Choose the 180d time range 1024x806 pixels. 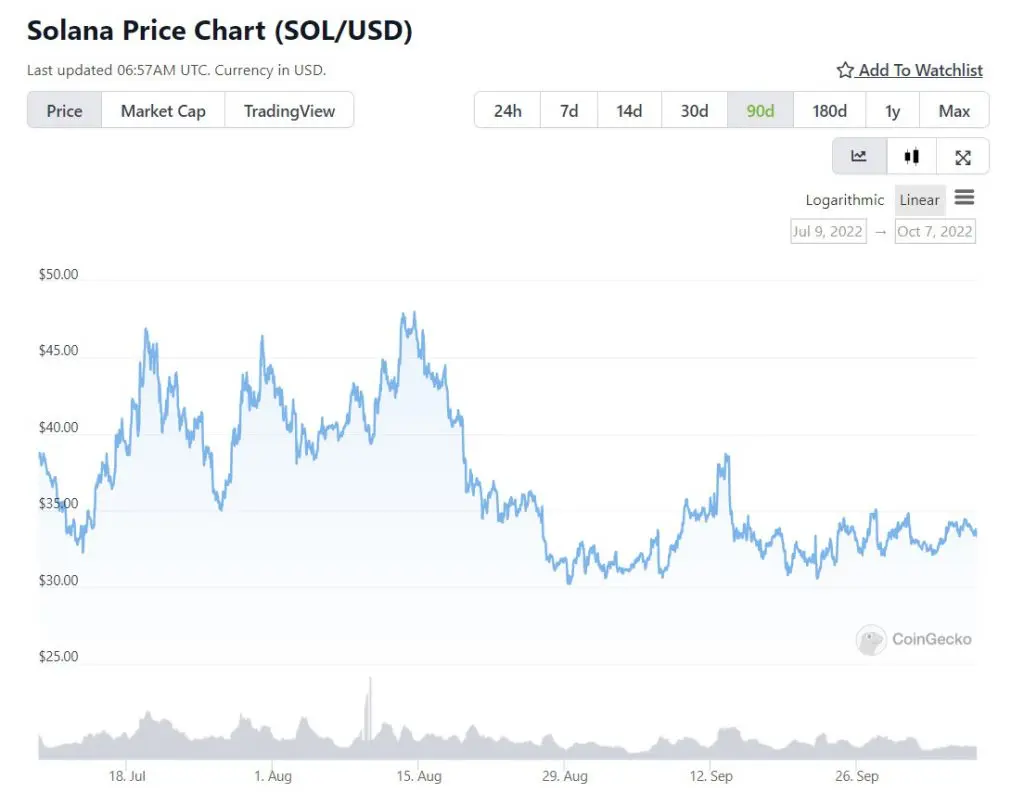point(829,111)
